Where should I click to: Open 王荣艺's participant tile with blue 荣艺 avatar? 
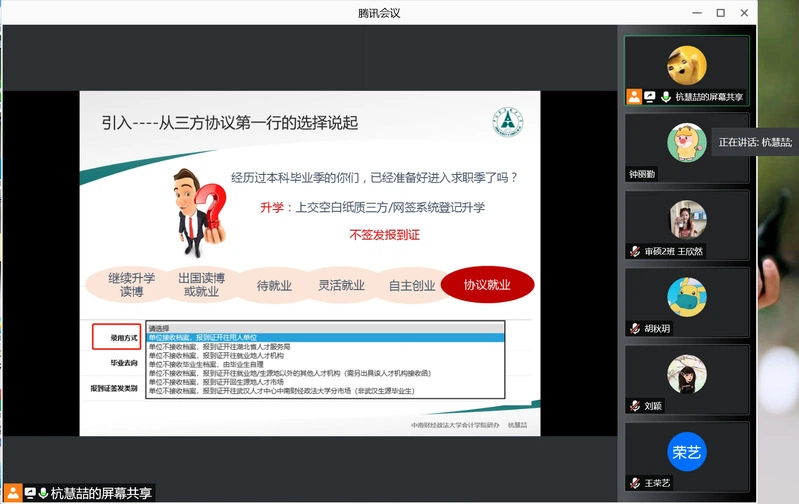click(x=687, y=453)
